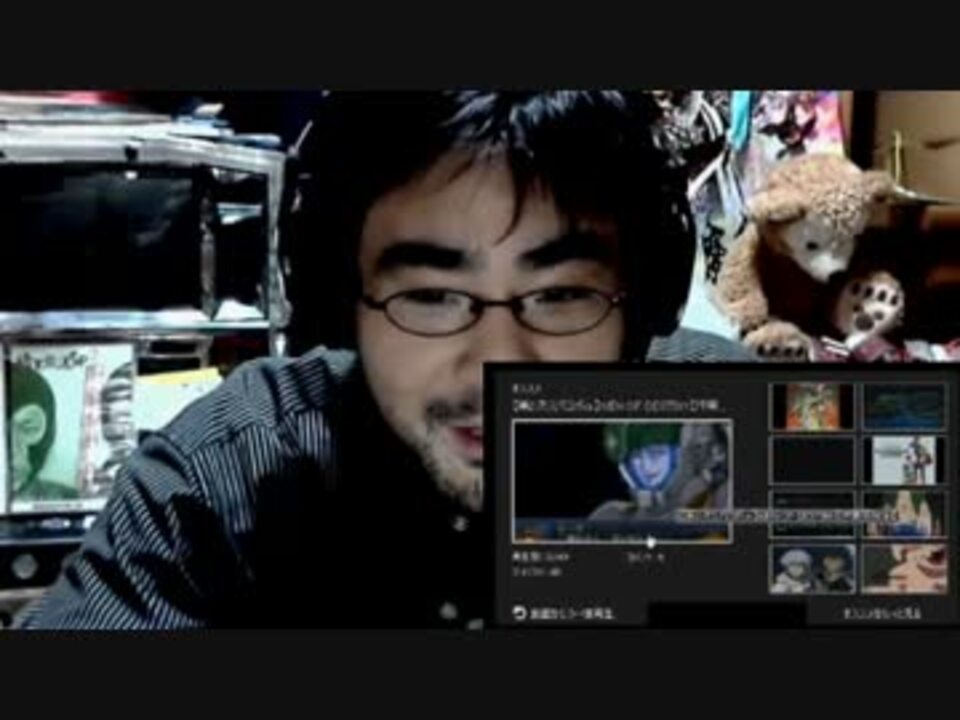This screenshot has width=960, height=720.
Task: Click the replay-from-start text button
Action: pyautogui.click(x=572, y=613)
